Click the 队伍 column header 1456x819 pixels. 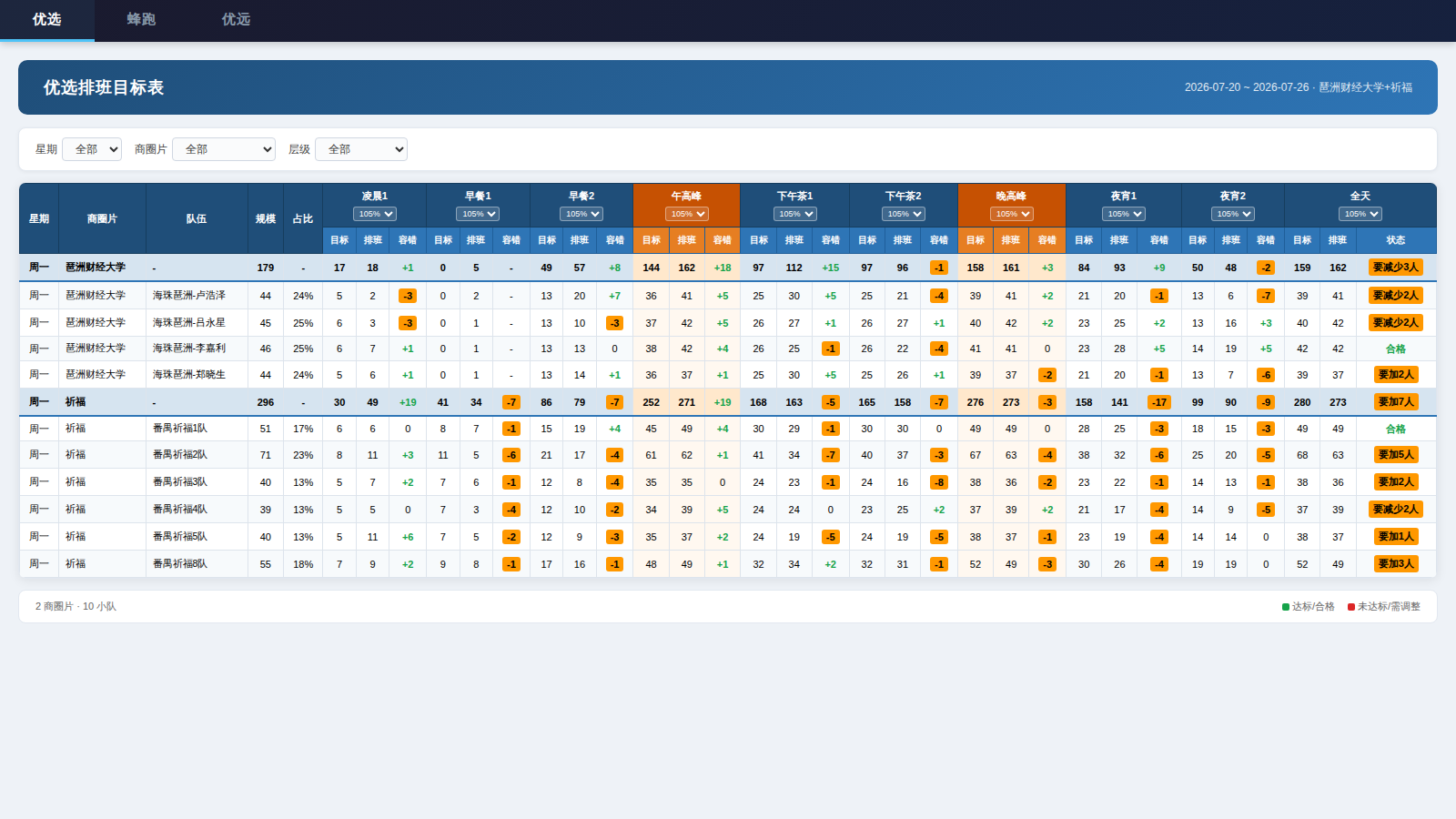click(197, 218)
